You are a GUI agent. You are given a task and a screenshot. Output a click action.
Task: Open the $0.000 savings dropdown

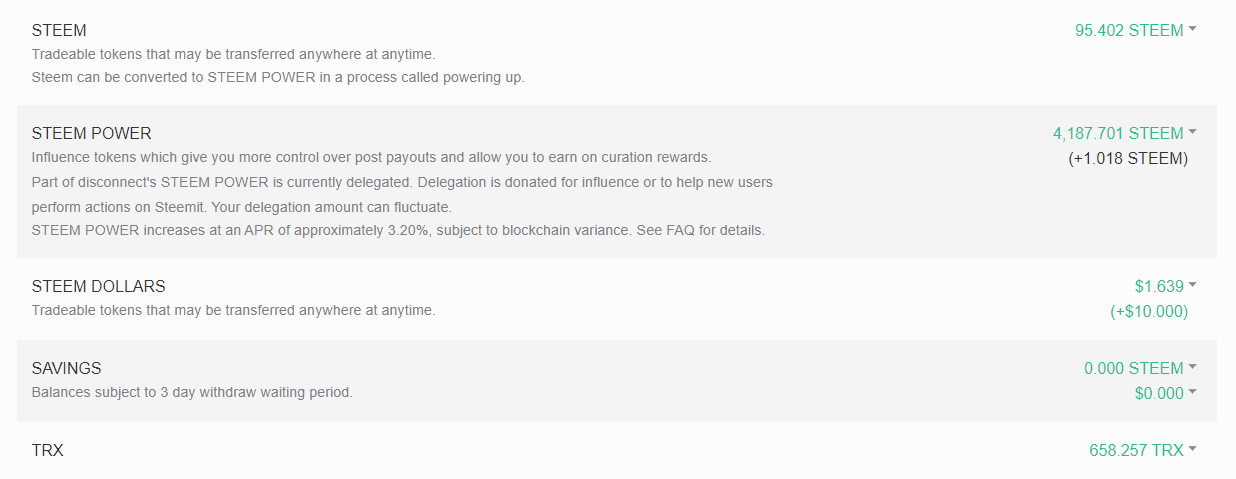click(x=1159, y=393)
